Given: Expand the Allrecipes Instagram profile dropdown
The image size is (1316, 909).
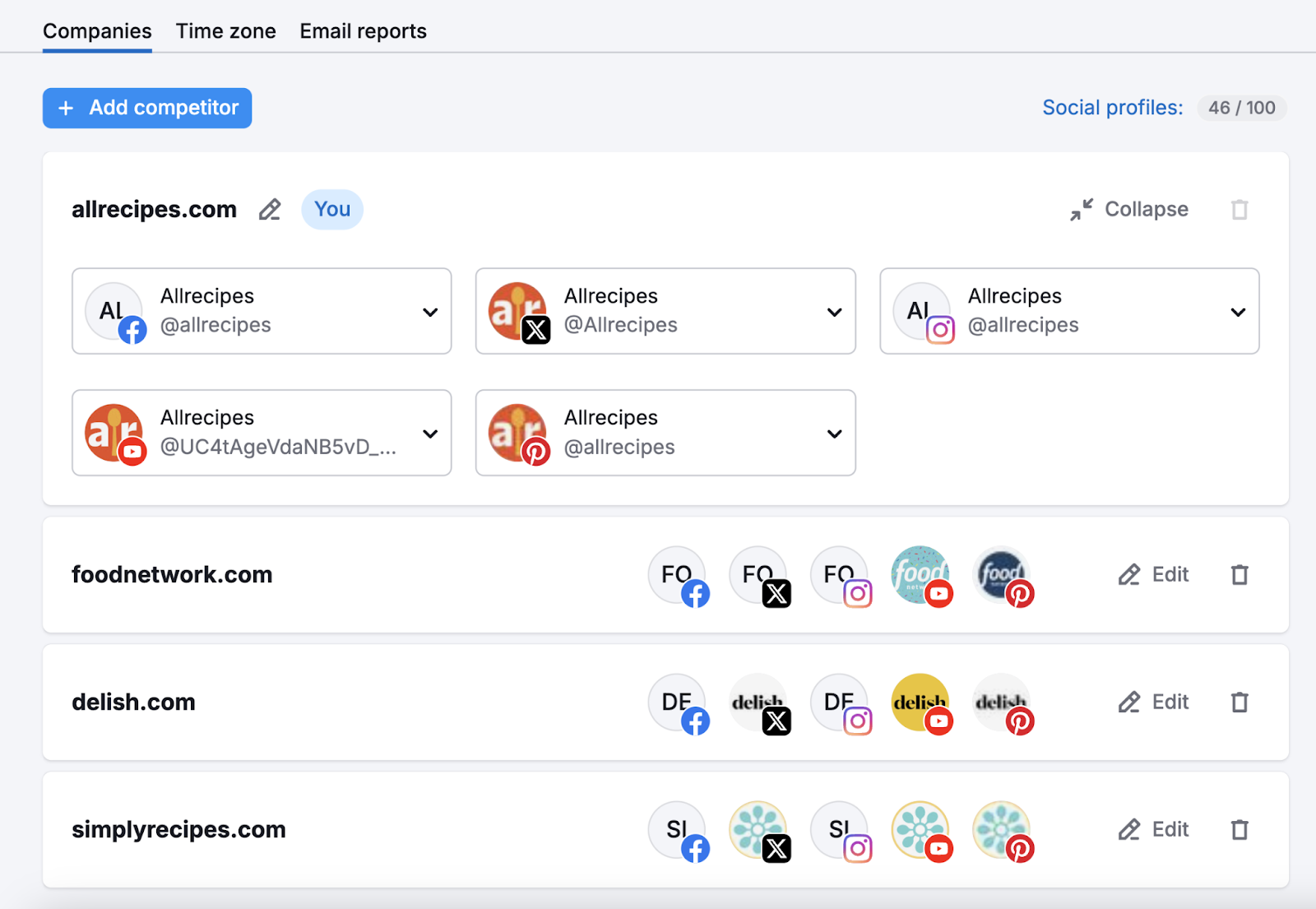Looking at the screenshot, I should (x=1238, y=313).
